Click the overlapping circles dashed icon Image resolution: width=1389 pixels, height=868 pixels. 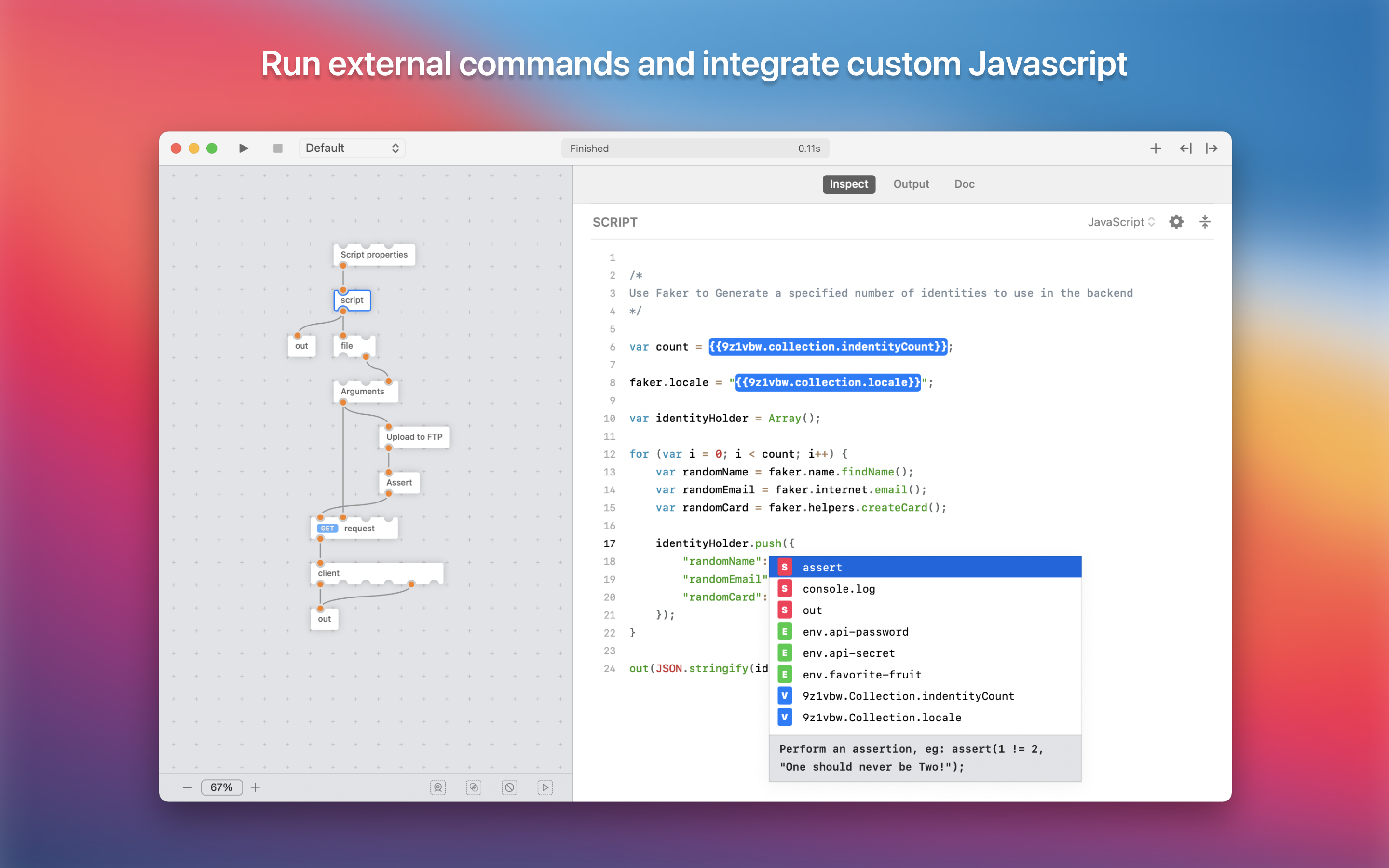474,787
